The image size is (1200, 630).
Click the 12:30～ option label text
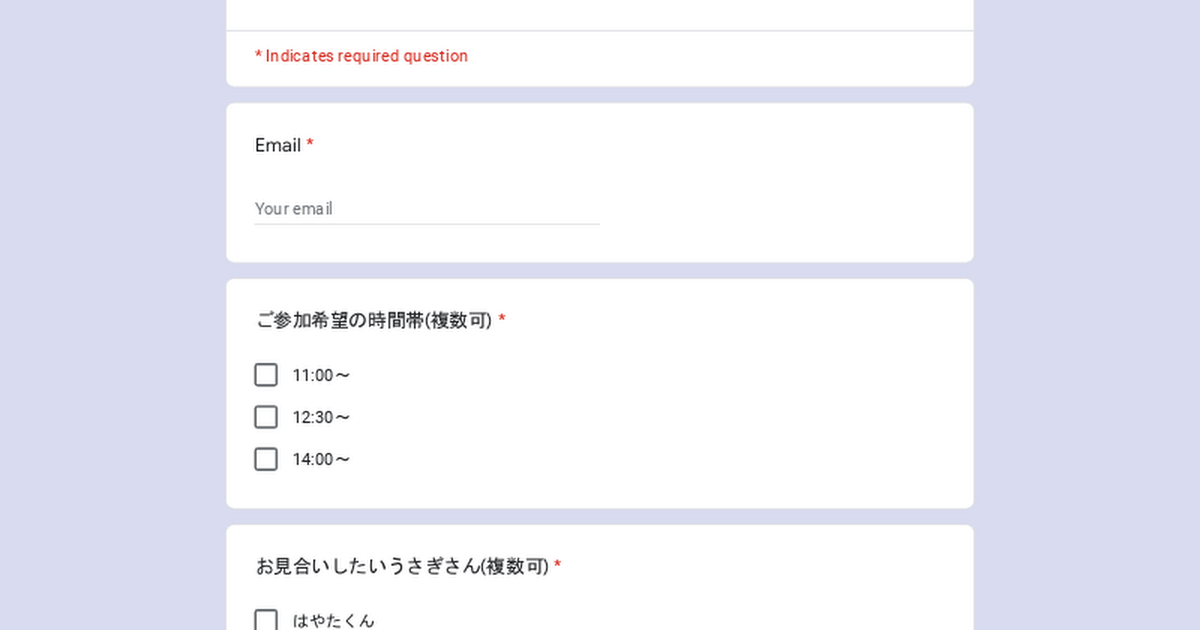pos(321,418)
